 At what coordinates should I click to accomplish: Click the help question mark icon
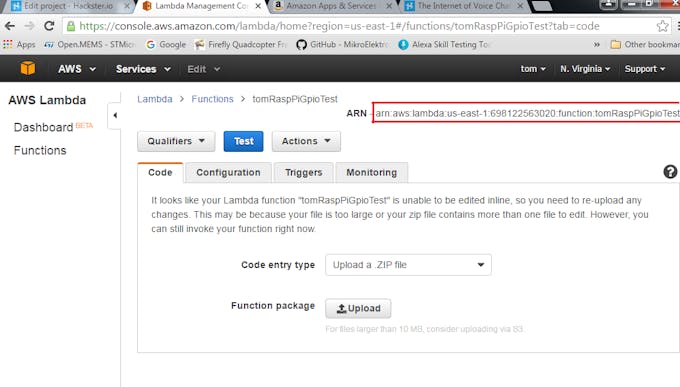click(670, 172)
